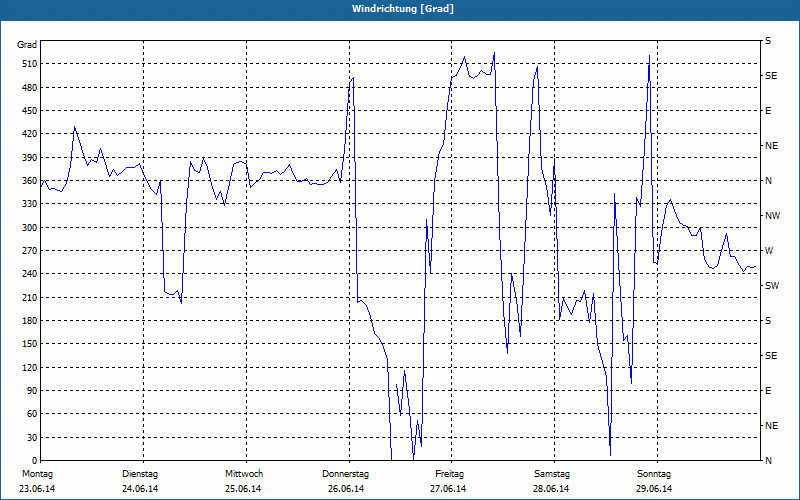The width and height of the screenshot is (800, 500).
Task: Click the date 23.06.14
Action: click(x=37, y=489)
